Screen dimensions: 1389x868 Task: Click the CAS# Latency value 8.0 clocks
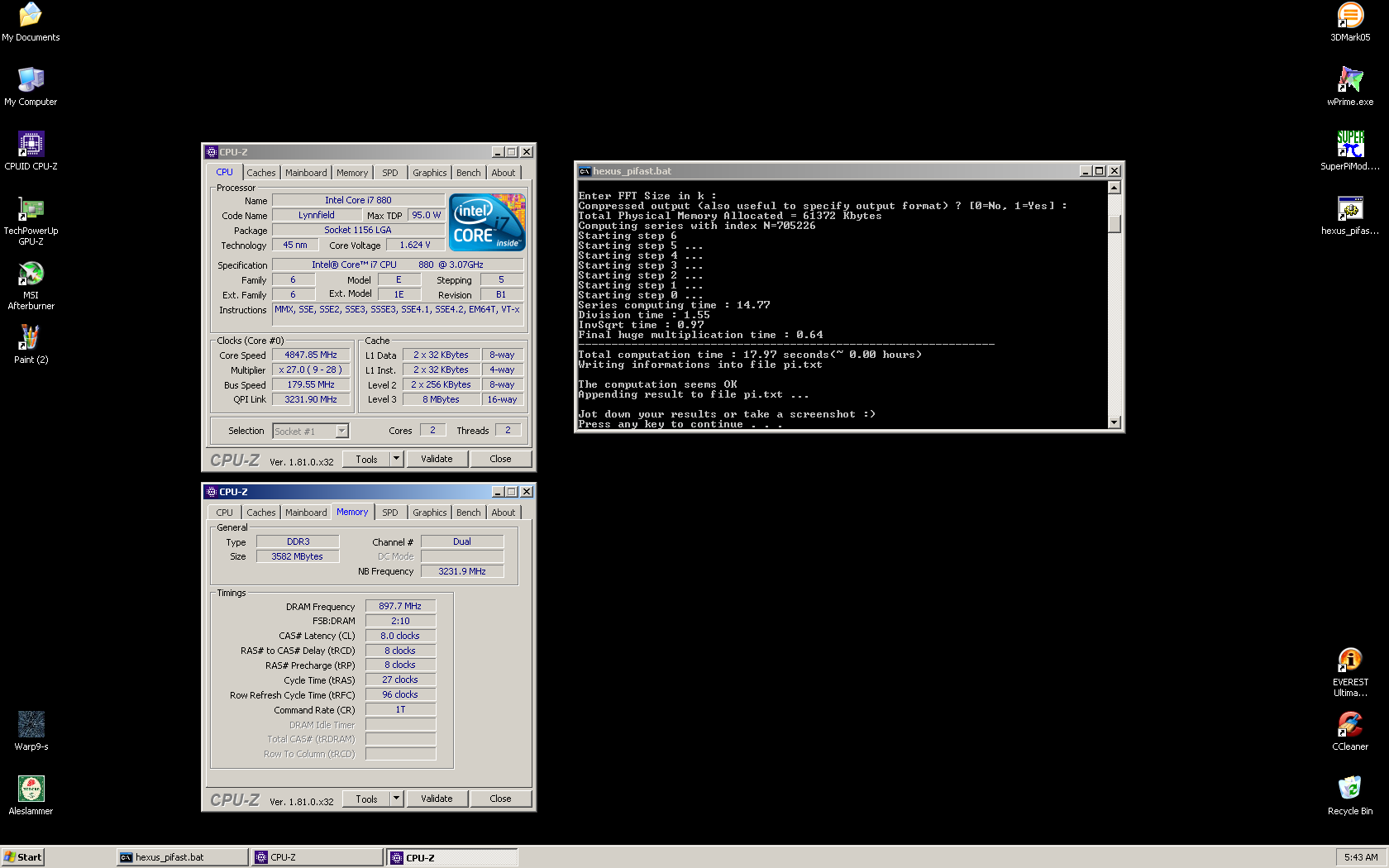(x=400, y=636)
